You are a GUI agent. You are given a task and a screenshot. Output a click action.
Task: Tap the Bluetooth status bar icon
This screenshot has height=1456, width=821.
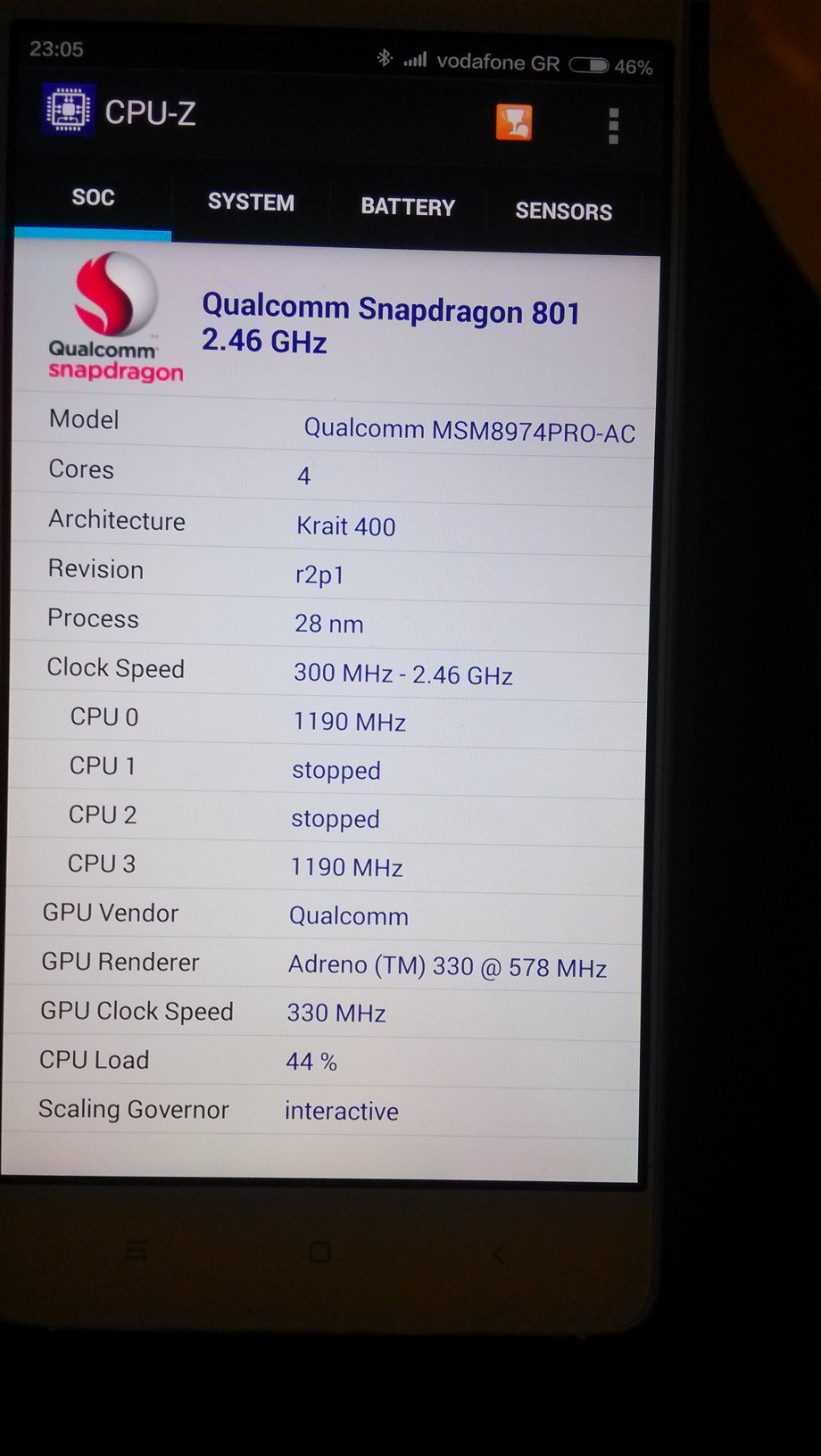(385, 58)
